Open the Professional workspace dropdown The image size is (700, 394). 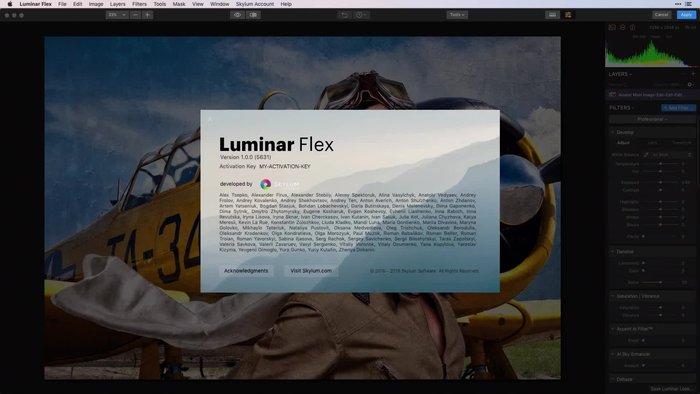652,119
